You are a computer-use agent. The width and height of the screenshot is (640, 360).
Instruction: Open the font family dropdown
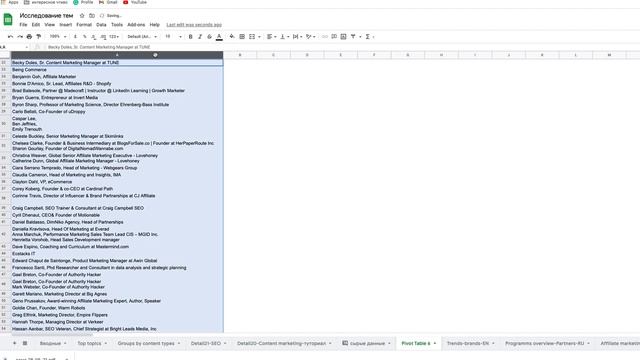[x=142, y=37]
